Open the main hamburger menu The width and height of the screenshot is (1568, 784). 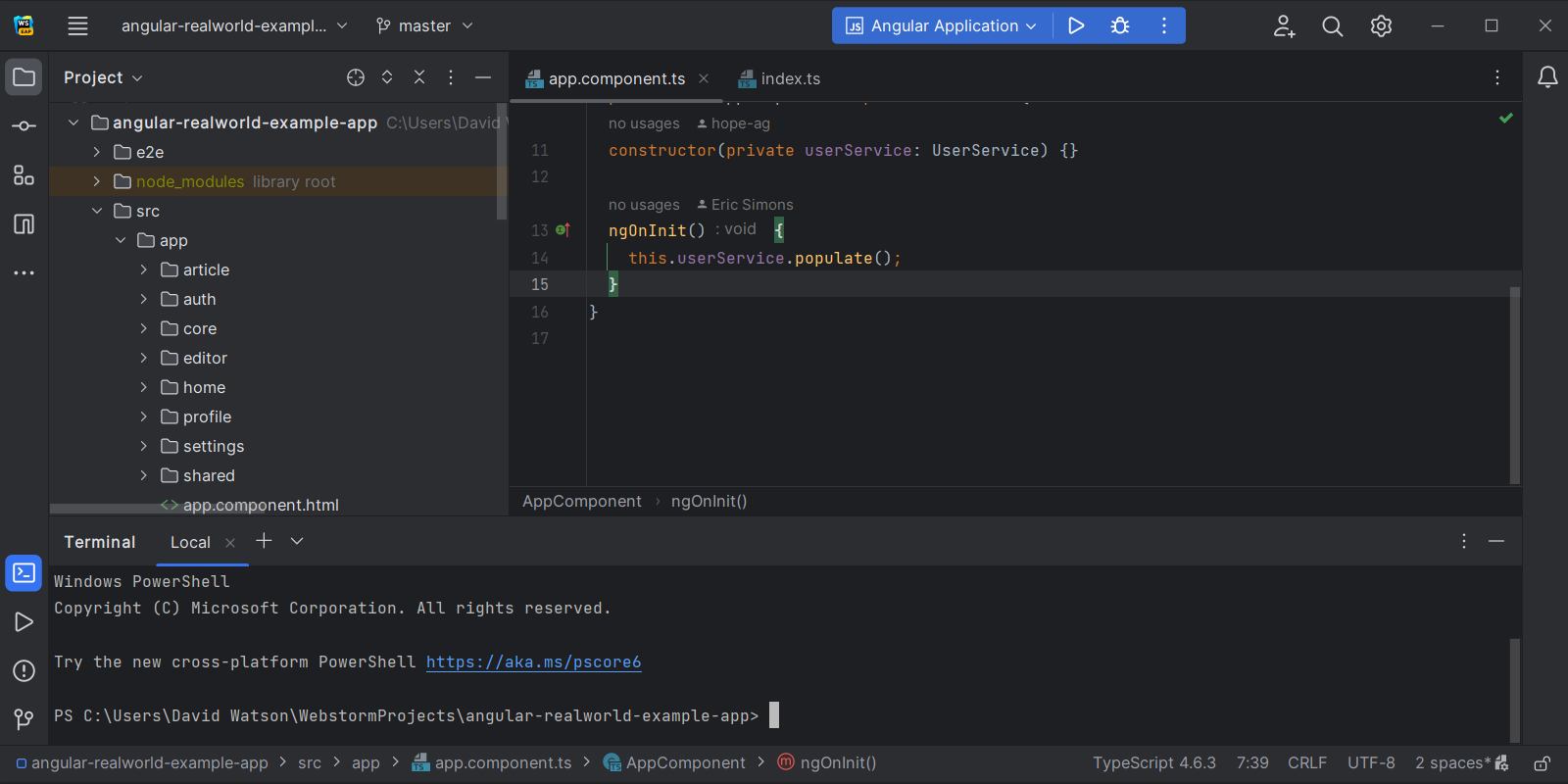[77, 25]
